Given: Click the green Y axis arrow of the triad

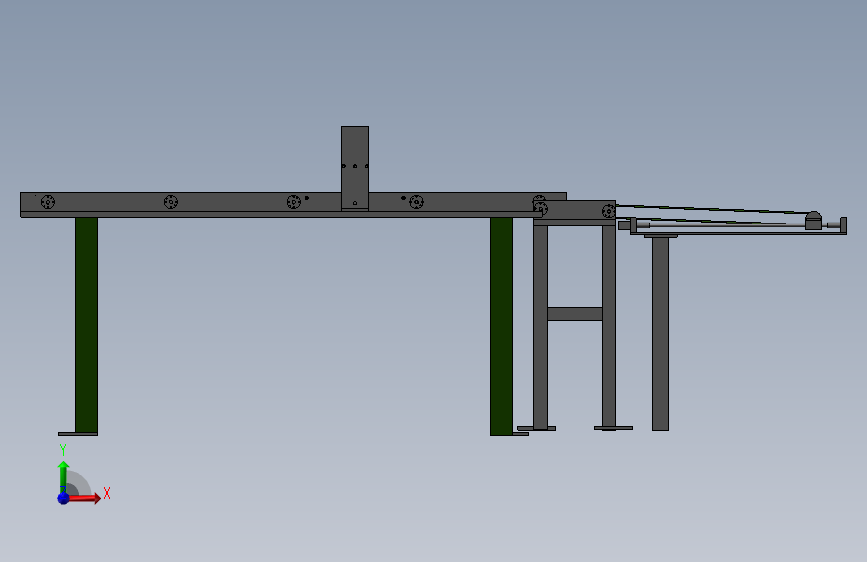Looking at the screenshot, I should (64, 477).
